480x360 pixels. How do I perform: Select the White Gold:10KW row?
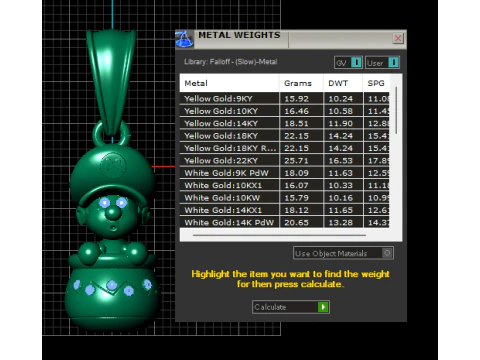click(x=284, y=198)
